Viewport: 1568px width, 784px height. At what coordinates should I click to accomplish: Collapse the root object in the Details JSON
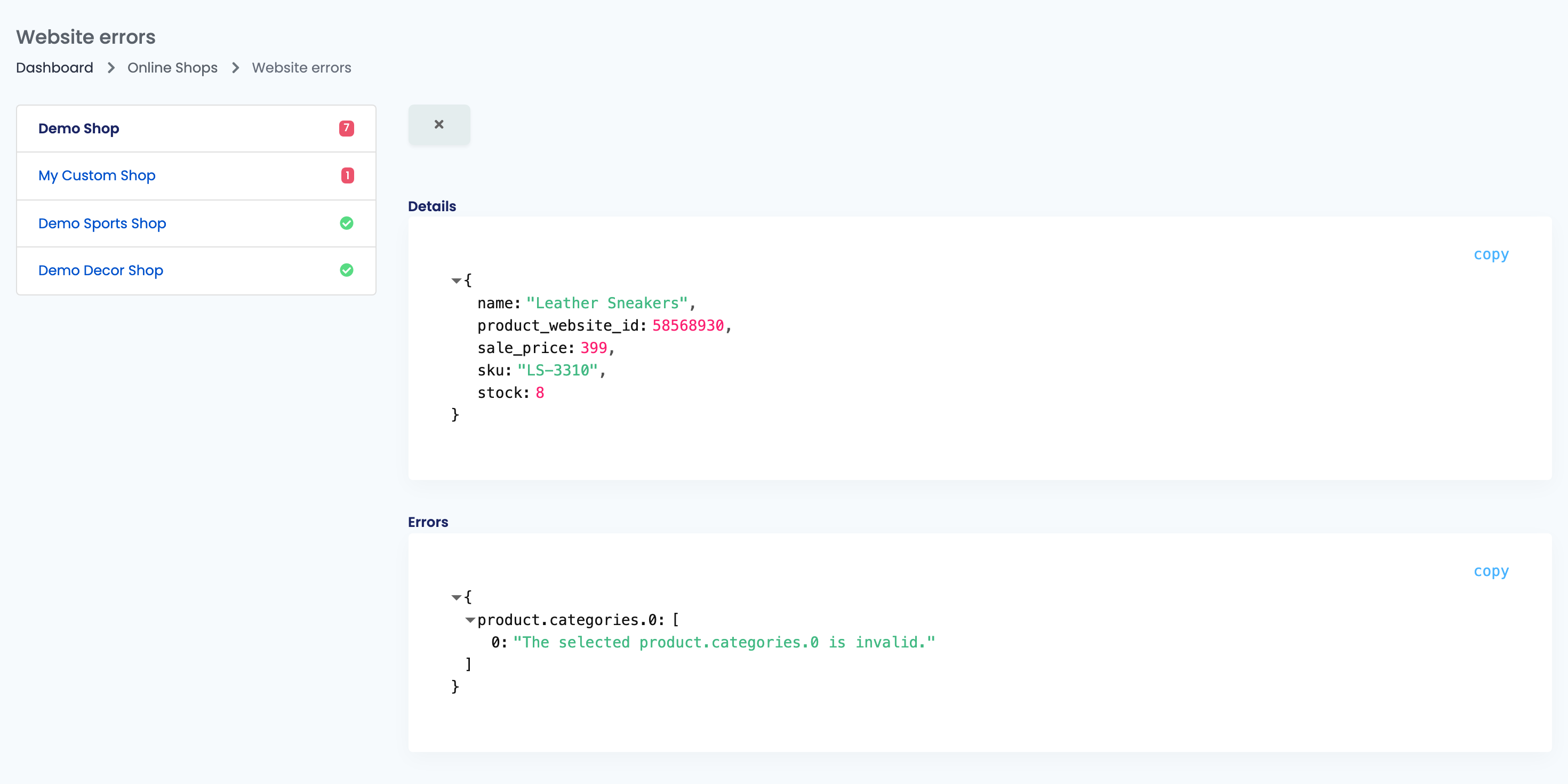(x=456, y=281)
